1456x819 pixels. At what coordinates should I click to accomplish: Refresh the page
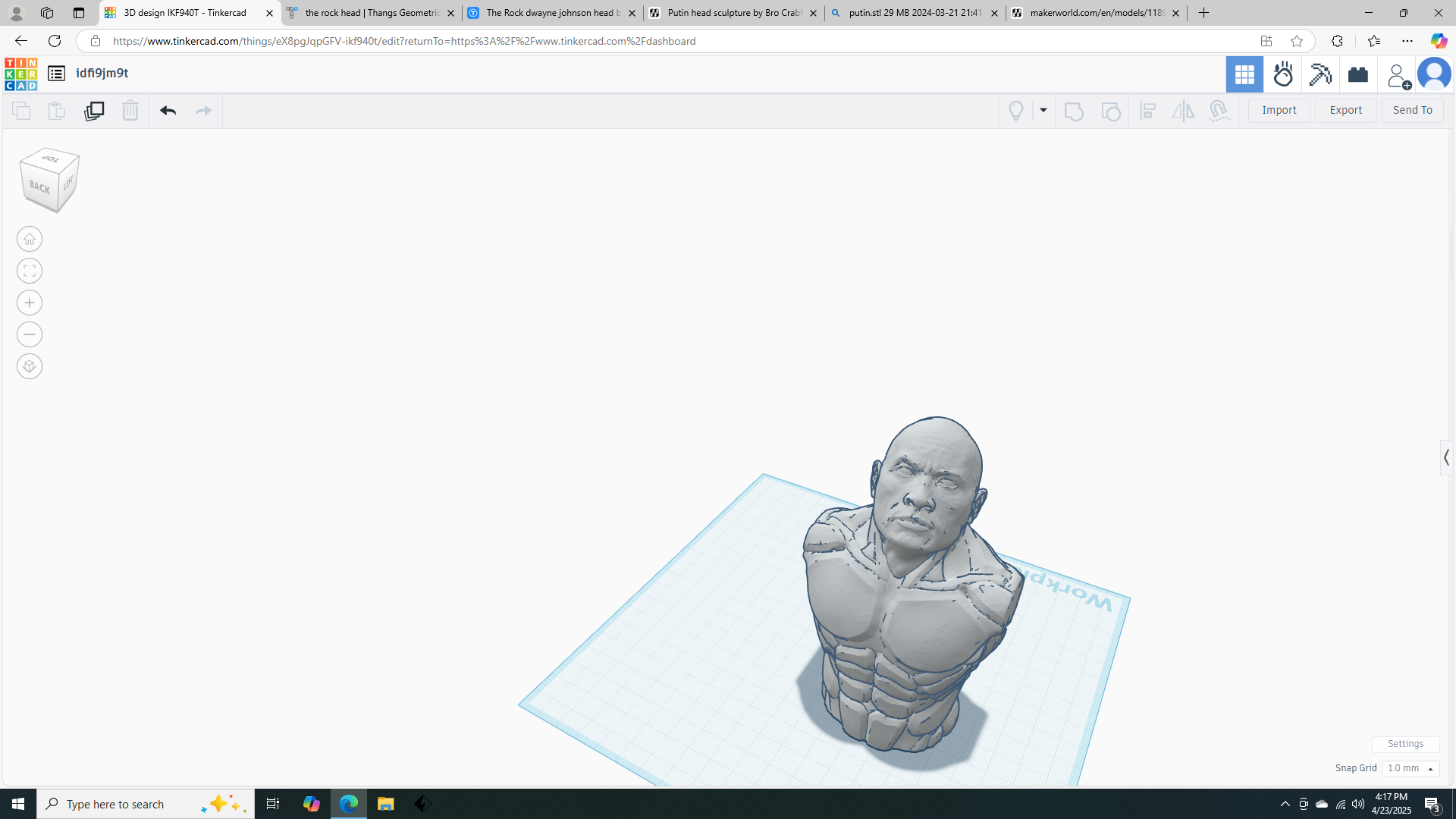tap(55, 41)
